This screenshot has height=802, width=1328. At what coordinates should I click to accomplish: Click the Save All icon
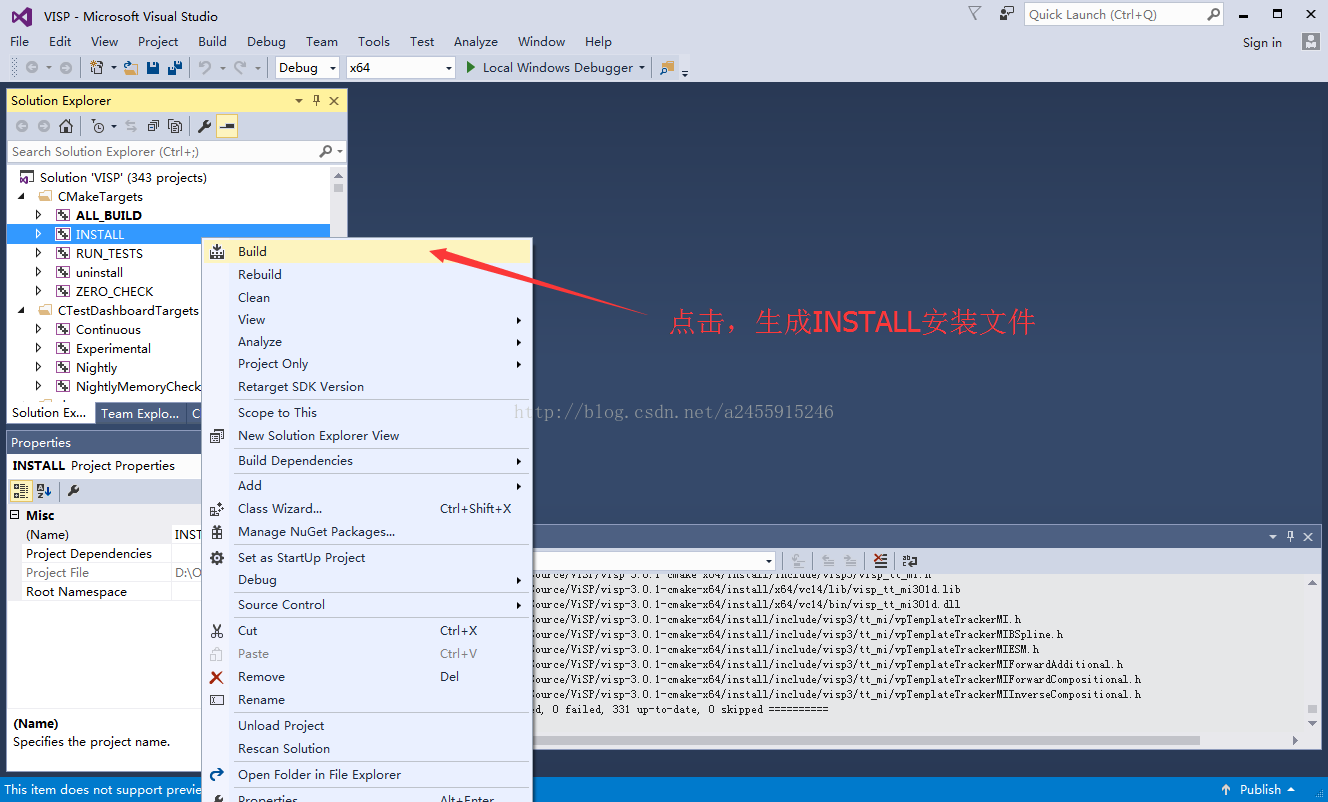point(175,68)
